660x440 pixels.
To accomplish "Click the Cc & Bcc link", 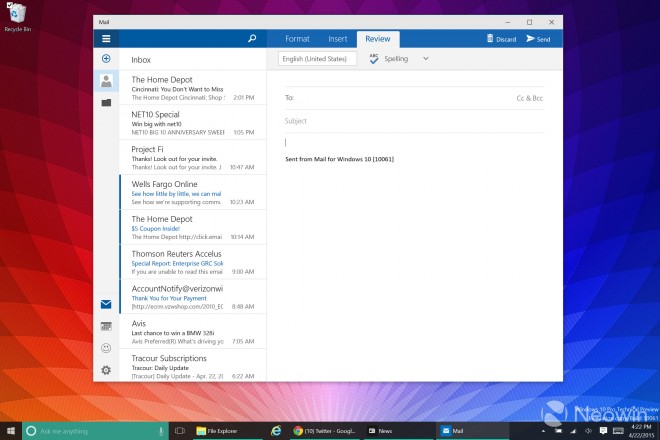I will (530, 98).
